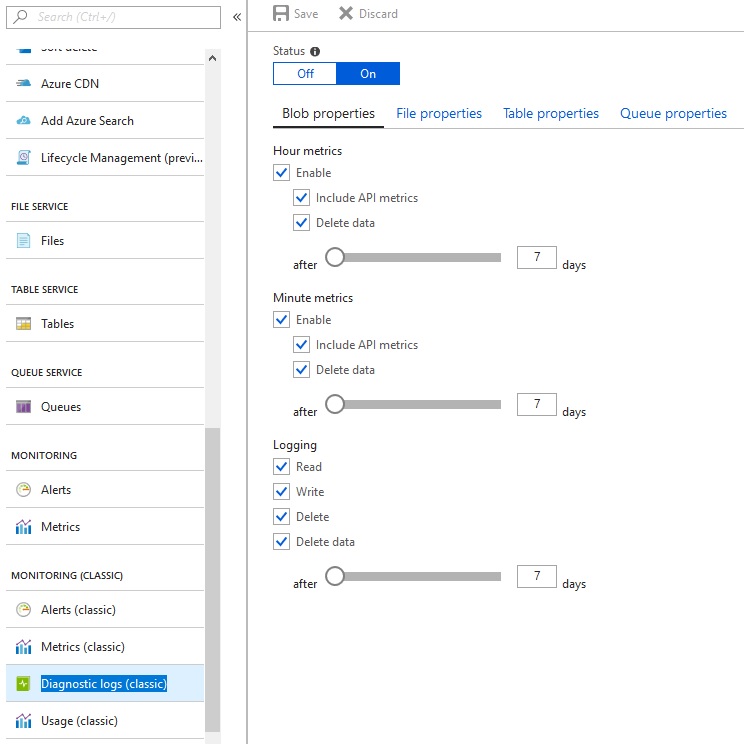Click the Status info icon
Image resolution: width=744 pixels, height=744 pixels.
coord(315,51)
